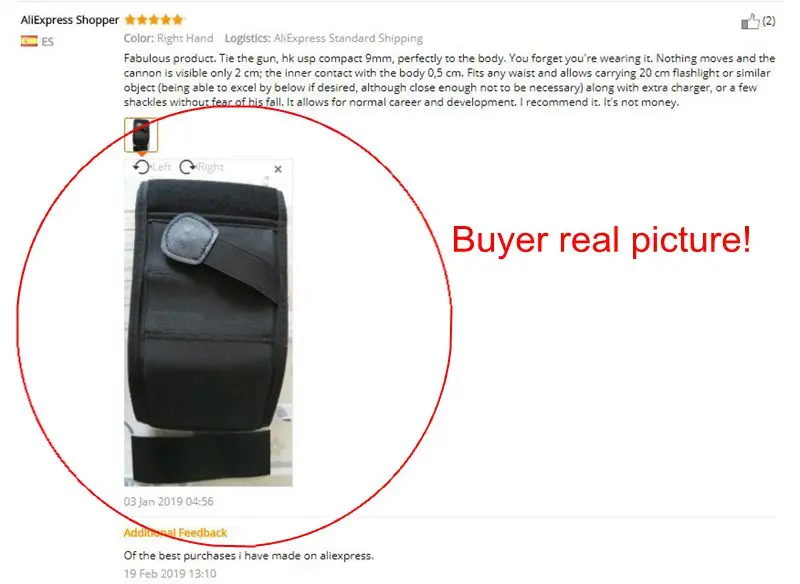This screenshot has height=584, width=800.
Task: Click the 19 Feb 2019 feedback date
Action: [x=170, y=574]
